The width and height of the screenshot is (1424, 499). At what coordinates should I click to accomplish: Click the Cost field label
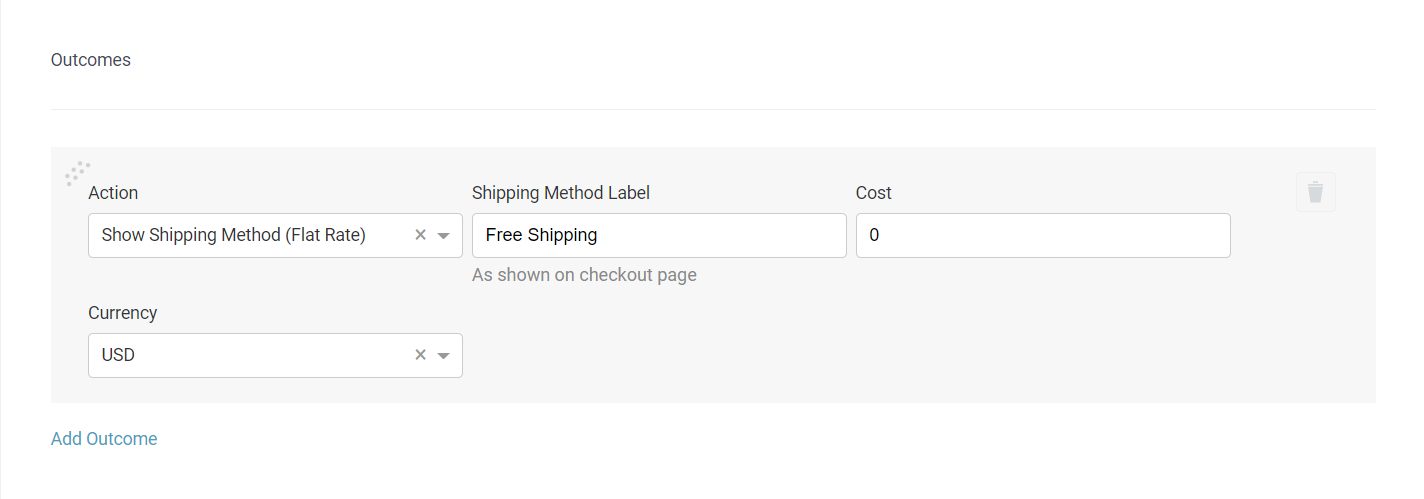tap(874, 193)
